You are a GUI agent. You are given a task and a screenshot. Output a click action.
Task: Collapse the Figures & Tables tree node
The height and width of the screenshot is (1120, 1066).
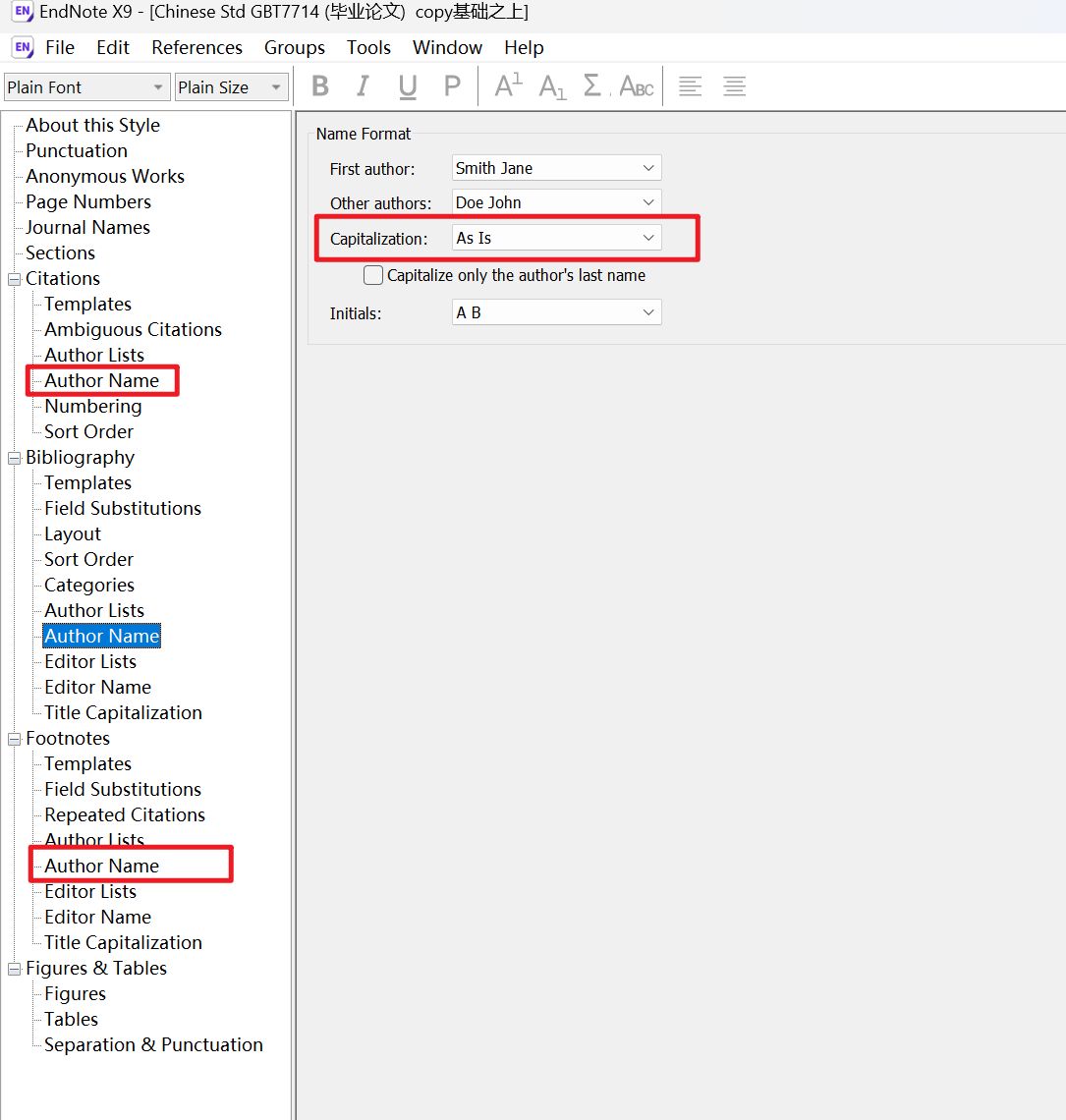click(x=15, y=970)
